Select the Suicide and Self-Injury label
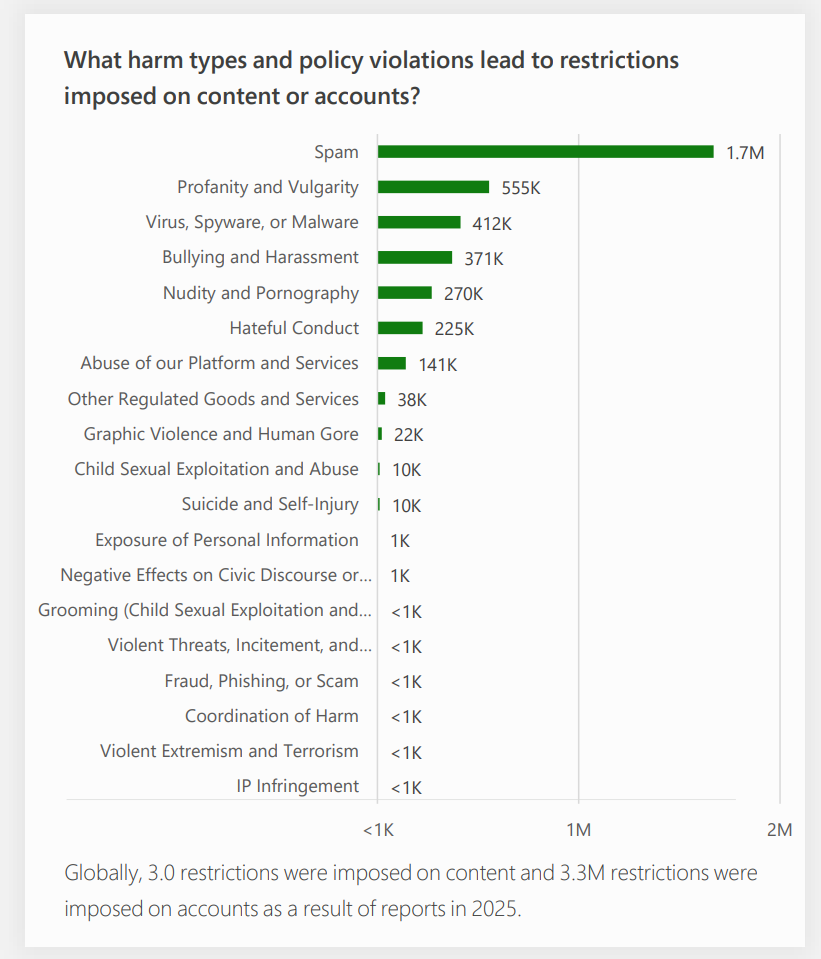Image resolution: width=821 pixels, height=959 pixels. (270, 505)
